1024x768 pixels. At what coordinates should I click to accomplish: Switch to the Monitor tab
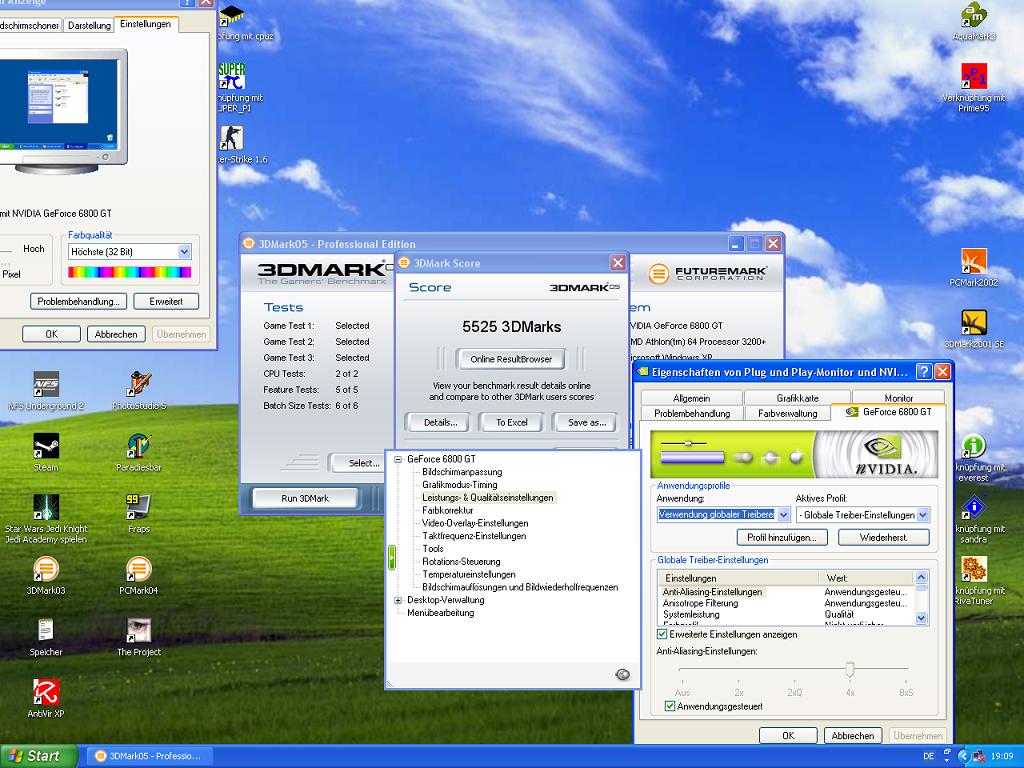pyautogui.click(x=899, y=398)
